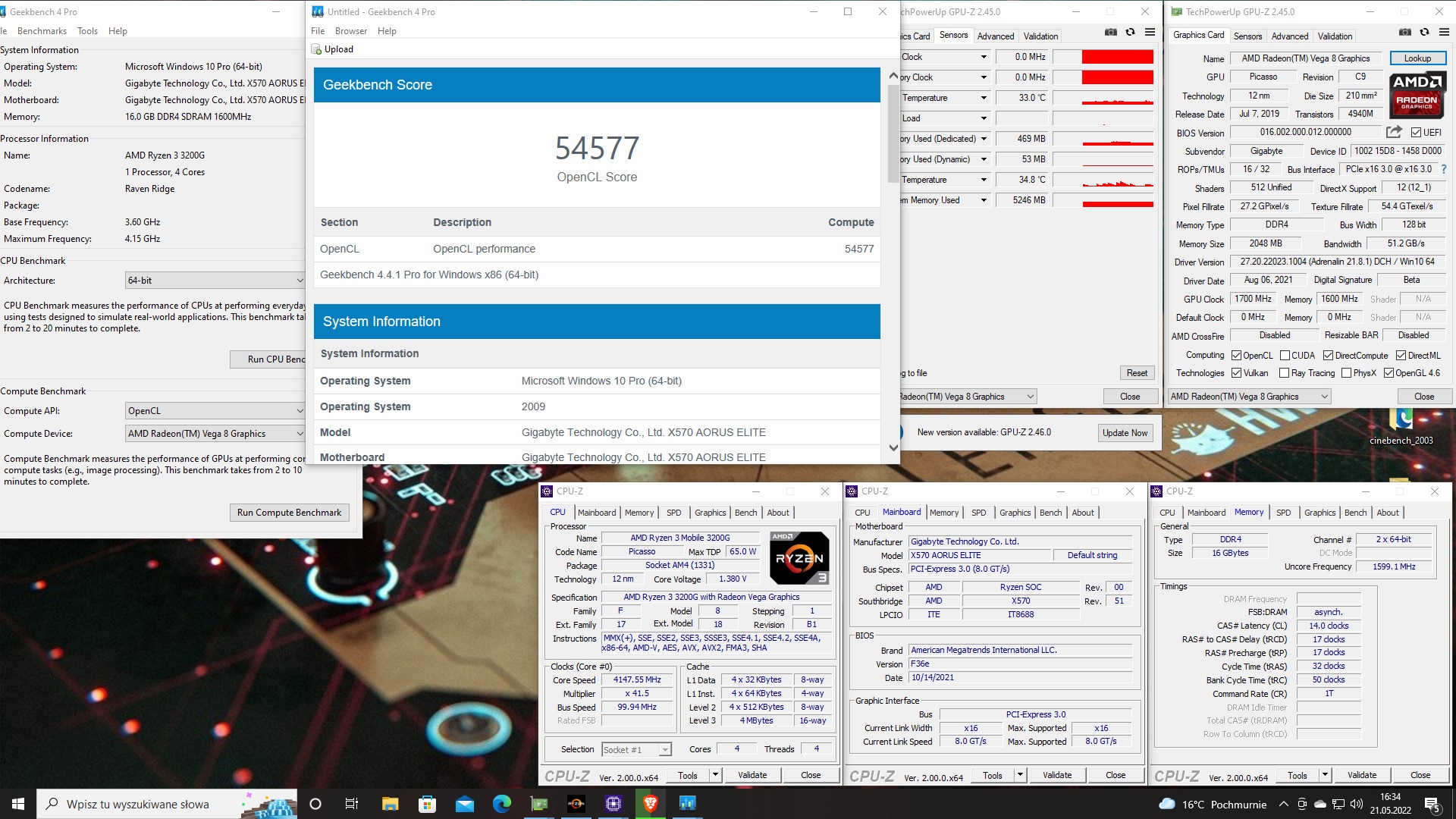This screenshot has height=819, width=1456.
Task: Toggle the Vulkan checkbox in GPU-Z
Action: (1236, 373)
